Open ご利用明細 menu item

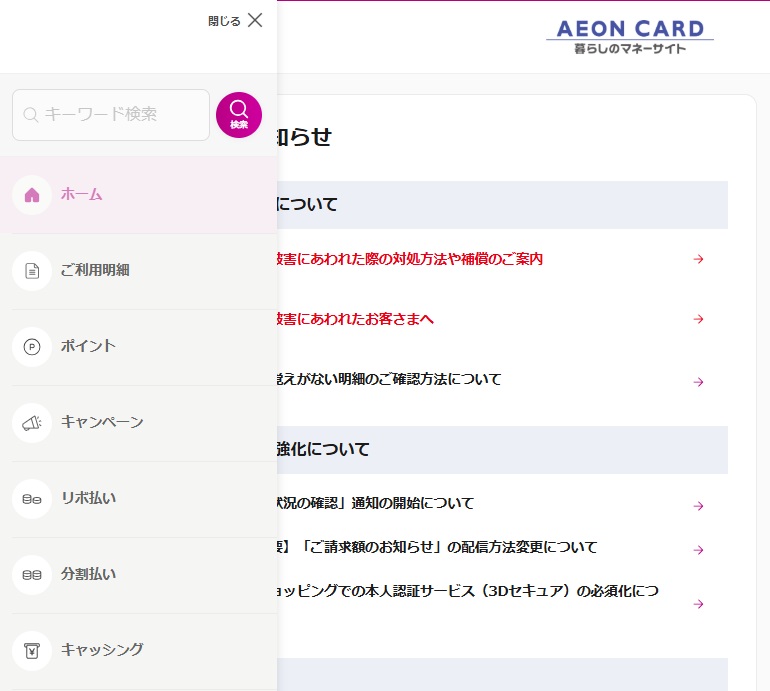95,271
